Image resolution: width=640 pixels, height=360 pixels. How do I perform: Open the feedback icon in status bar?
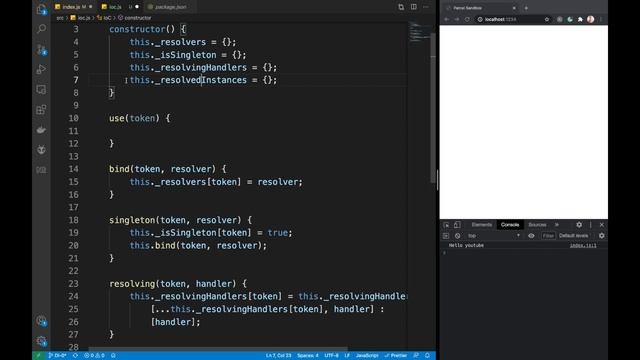pos(416,356)
